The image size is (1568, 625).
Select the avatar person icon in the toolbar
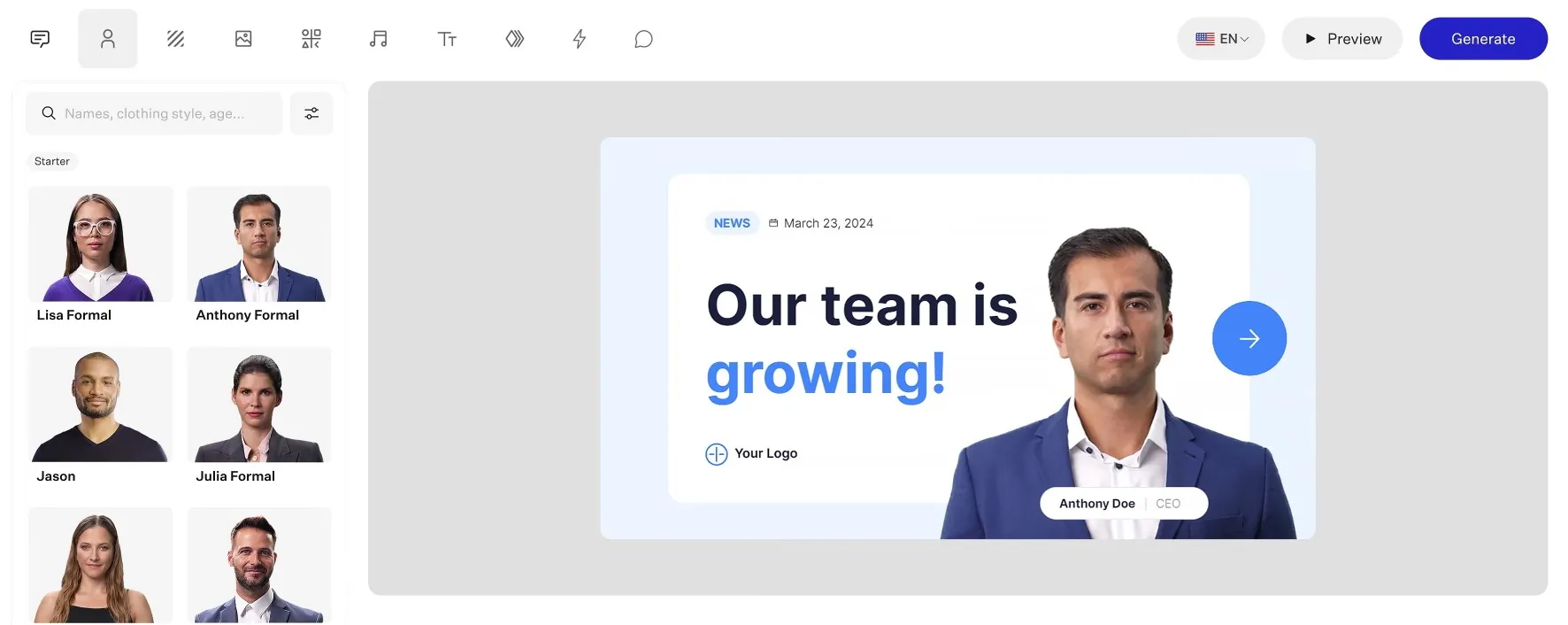coord(108,39)
